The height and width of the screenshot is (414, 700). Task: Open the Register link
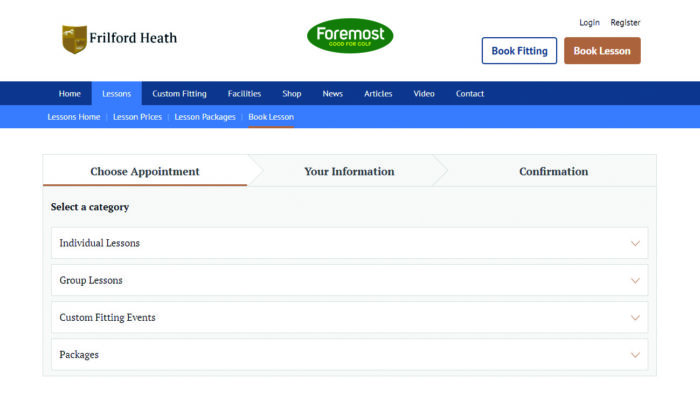click(x=625, y=22)
